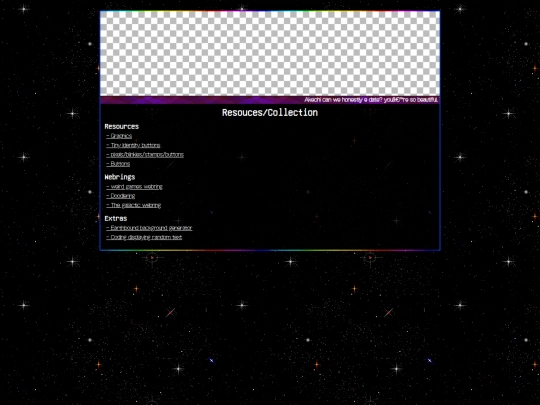540x405 pixels.
Task: Click the Resources section heading
Action: 122,126
